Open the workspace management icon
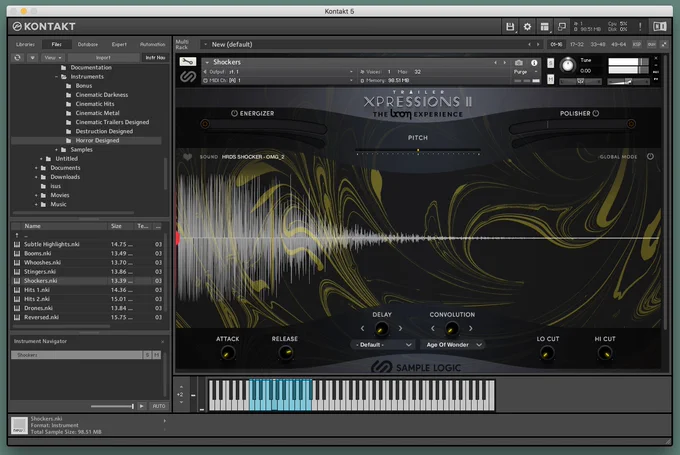The width and height of the screenshot is (680, 455). [545, 27]
